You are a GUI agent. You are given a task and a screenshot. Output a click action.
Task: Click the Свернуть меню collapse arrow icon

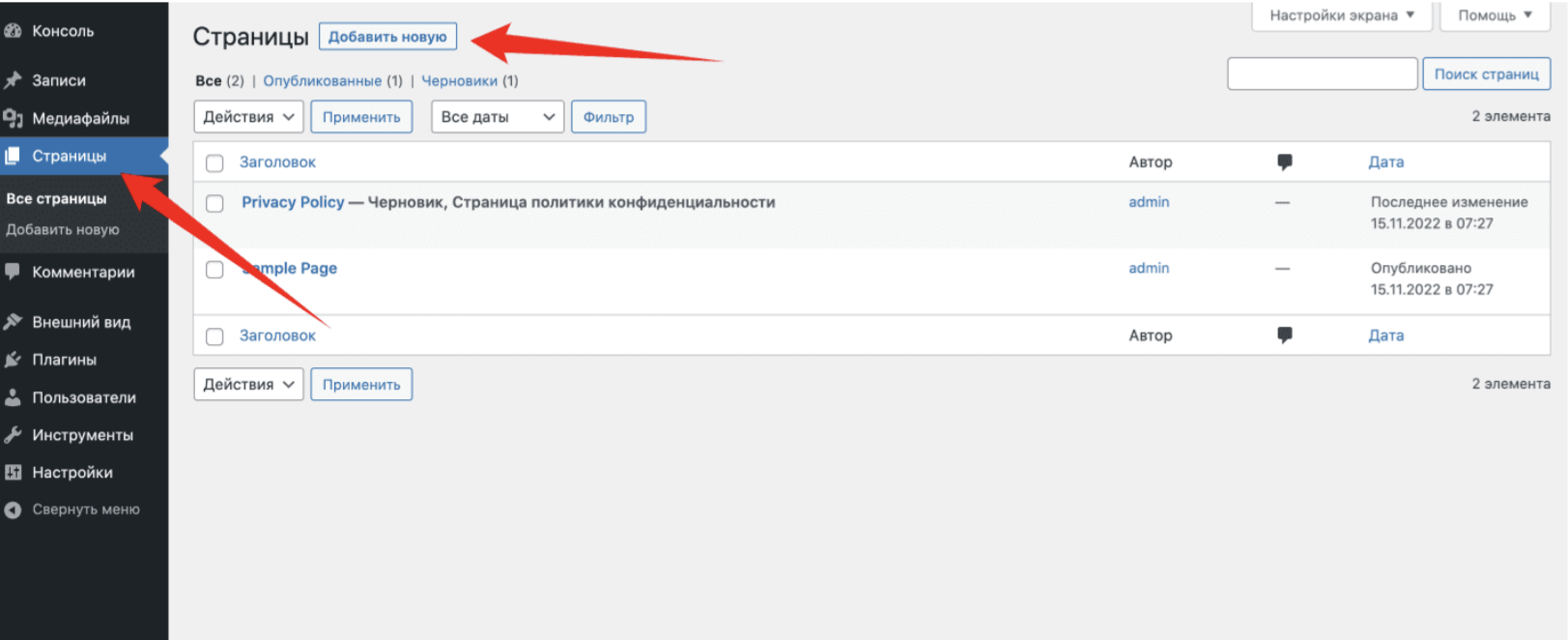13,509
